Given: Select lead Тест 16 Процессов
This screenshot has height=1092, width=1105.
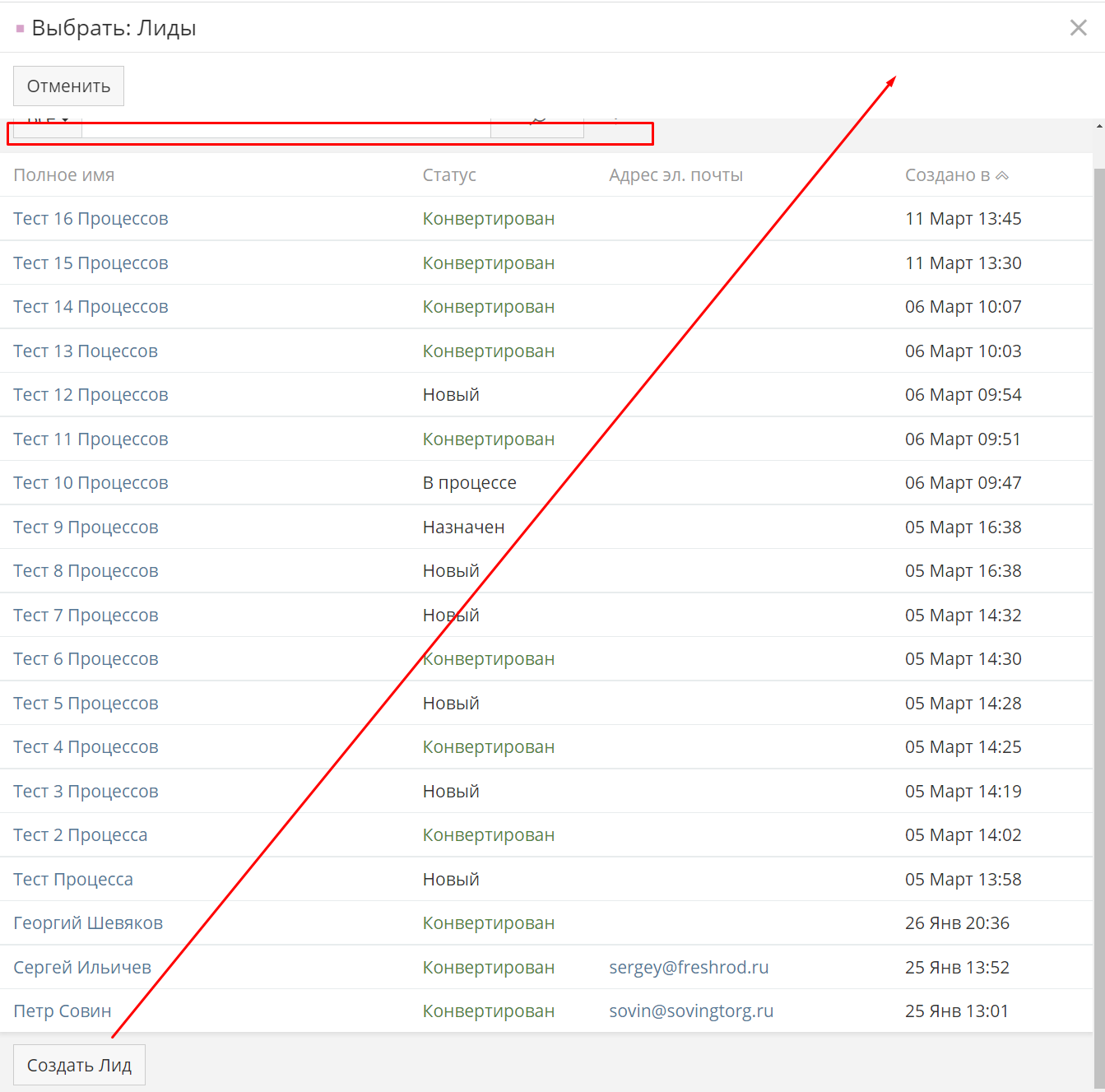Looking at the screenshot, I should coord(91,219).
